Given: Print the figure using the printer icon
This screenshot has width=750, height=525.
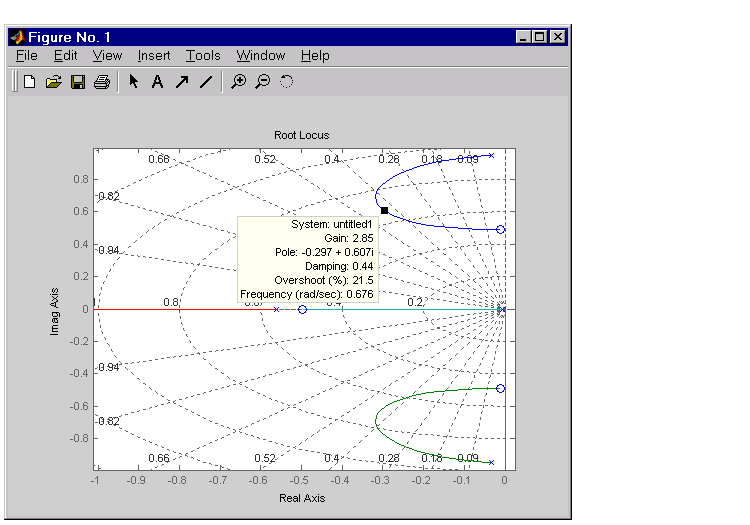Looking at the screenshot, I should click(101, 82).
